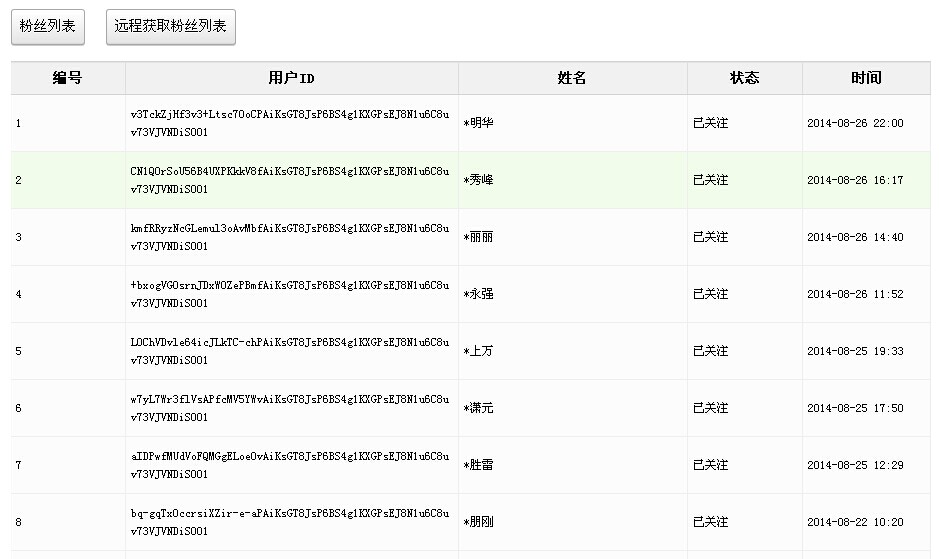Click the 姓名 column header
The image size is (939, 559).
[572, 78]
